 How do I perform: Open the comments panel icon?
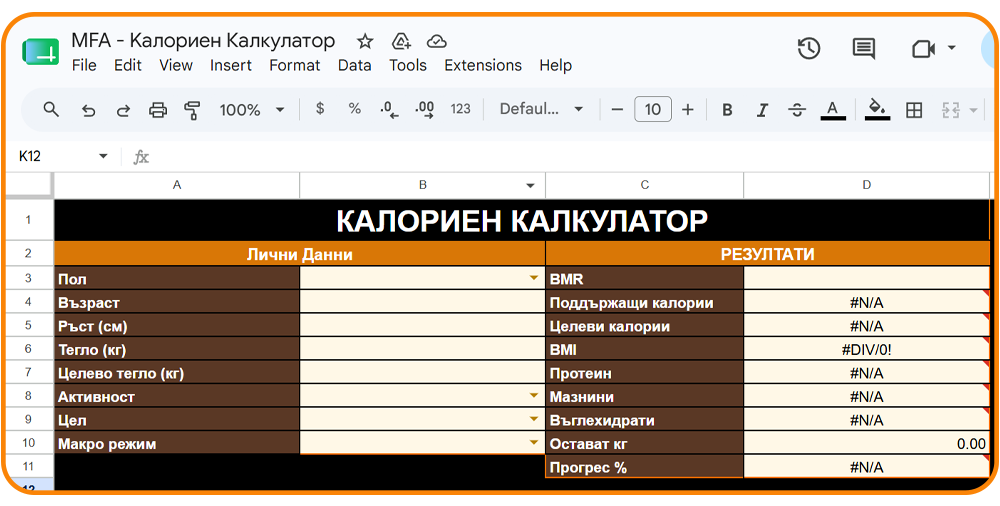tap(864, 48)
